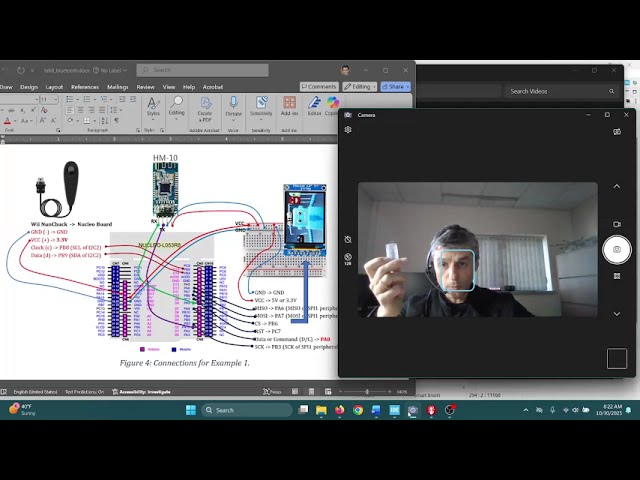The height and width of the screenshot is (480, 640).
Task: Click the taskbar Search box
Action: click(x=247, y=410)
